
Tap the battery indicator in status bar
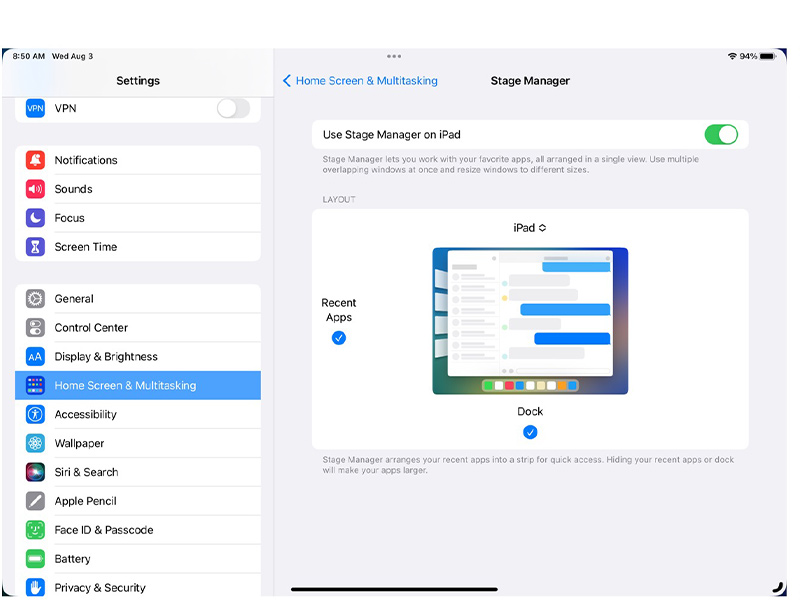point(767,56)
